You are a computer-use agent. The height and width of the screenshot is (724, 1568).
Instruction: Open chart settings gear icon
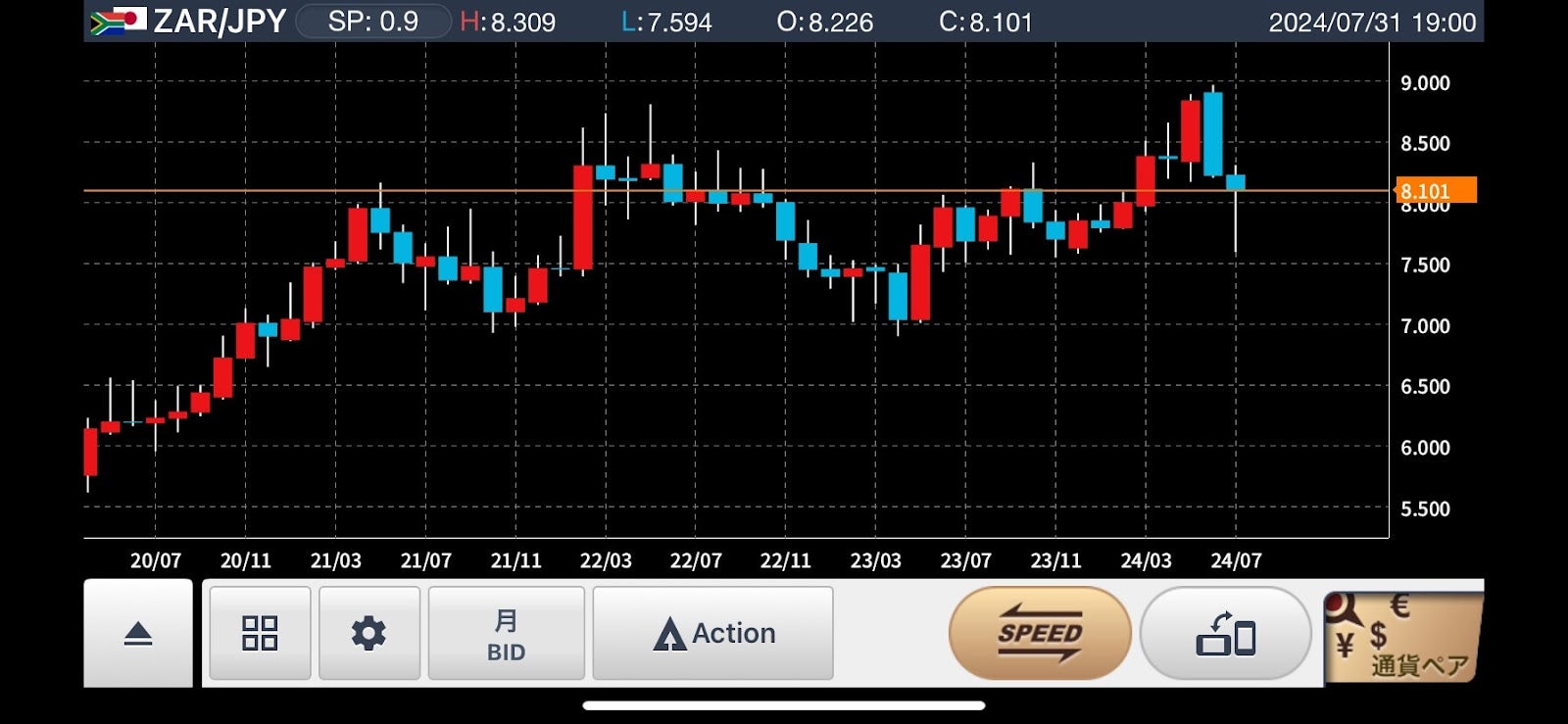tap(369, 633)
